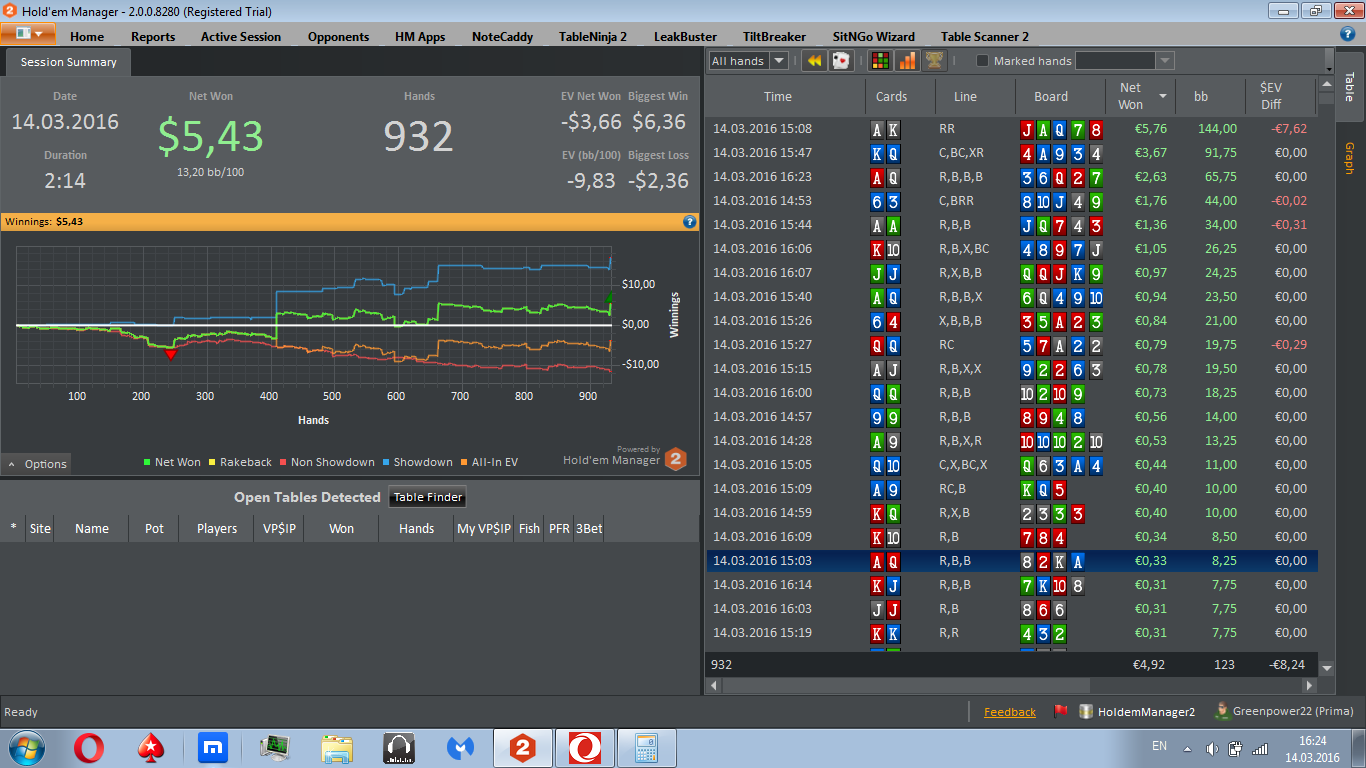The height and width of the screenshot is (768, 1366).
Task: Sort hands by bb column header
Action: click(1210, 97)
